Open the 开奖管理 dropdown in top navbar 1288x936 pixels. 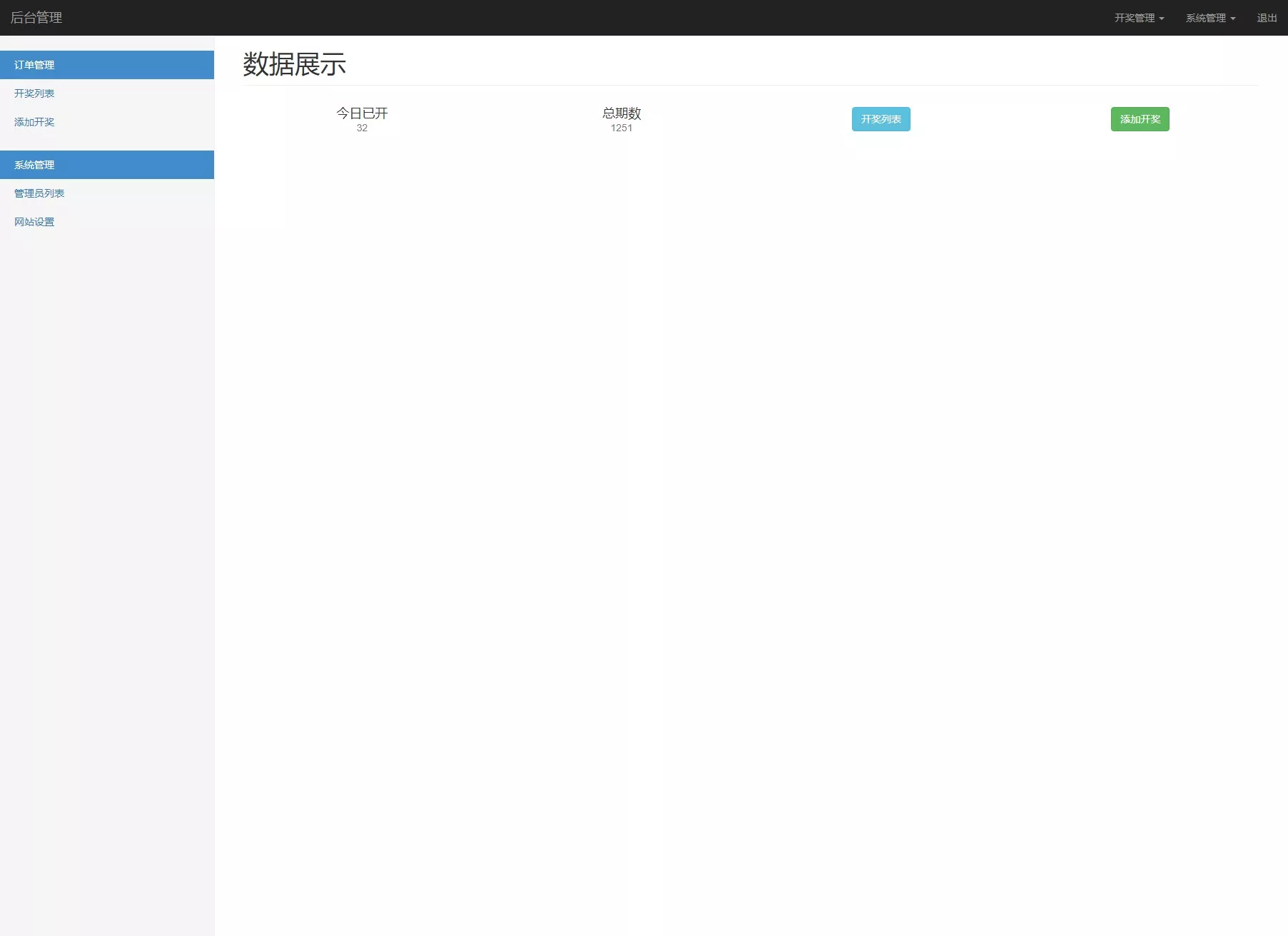coord(1135,17)
